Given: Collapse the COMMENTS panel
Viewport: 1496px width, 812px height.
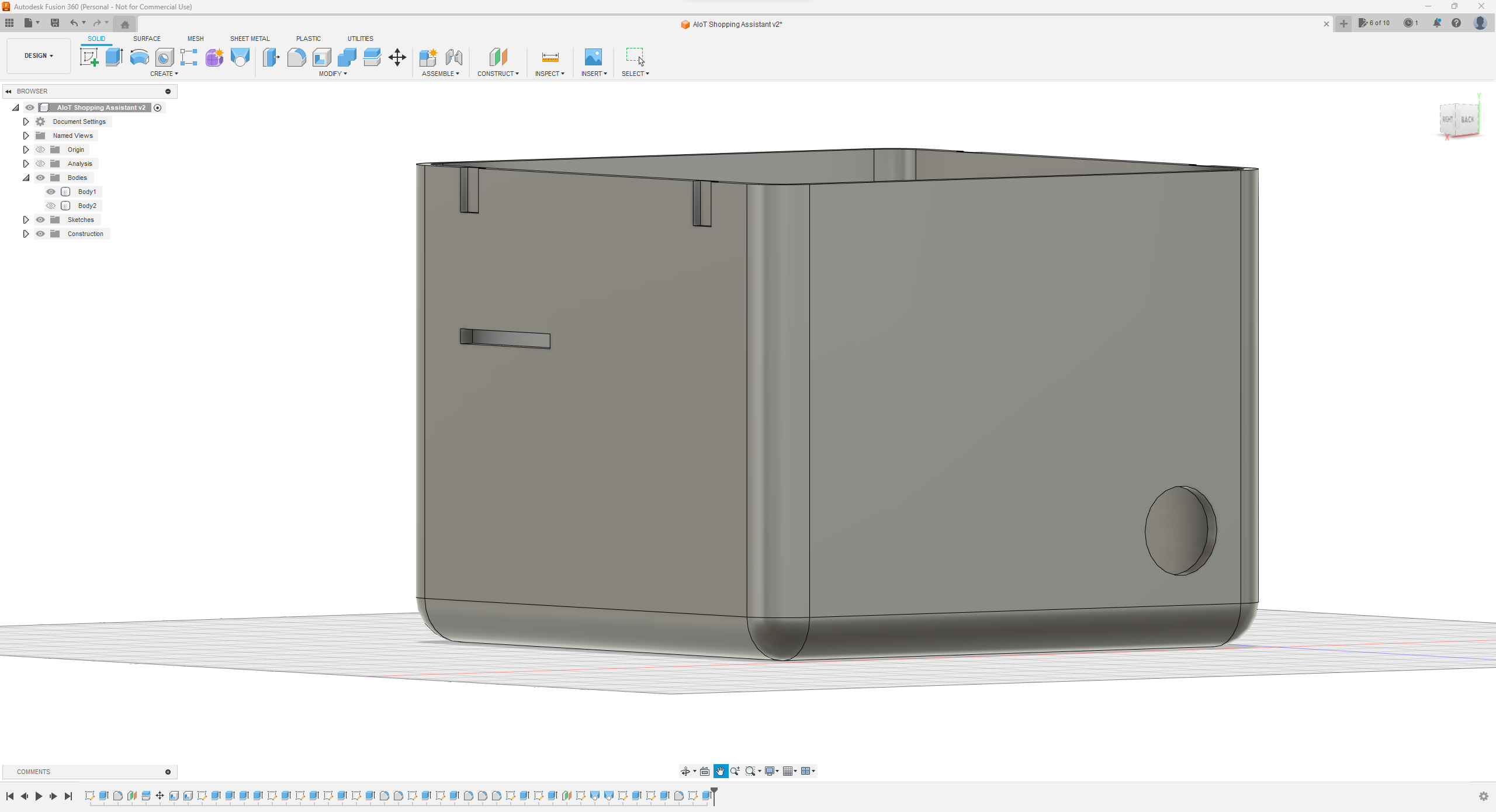Looking at the screenshot, I should tap(168, 772).
